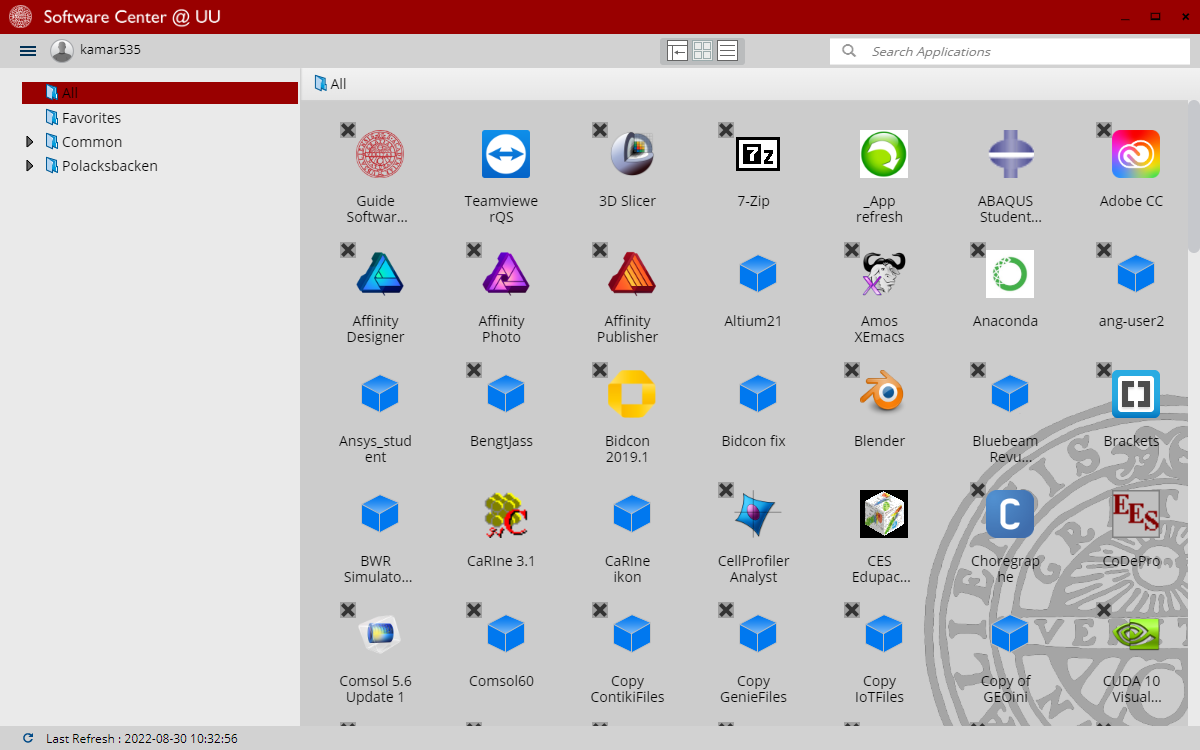Select Affinity Photo icon
This screenshot has width=1200, height=750.
coord(506,274)
